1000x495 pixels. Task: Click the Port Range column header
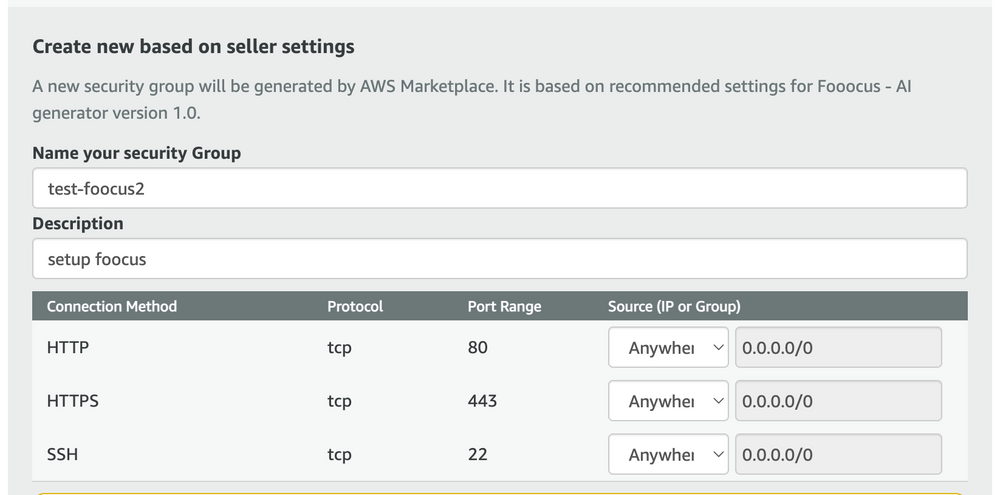[x=504, y=306]
